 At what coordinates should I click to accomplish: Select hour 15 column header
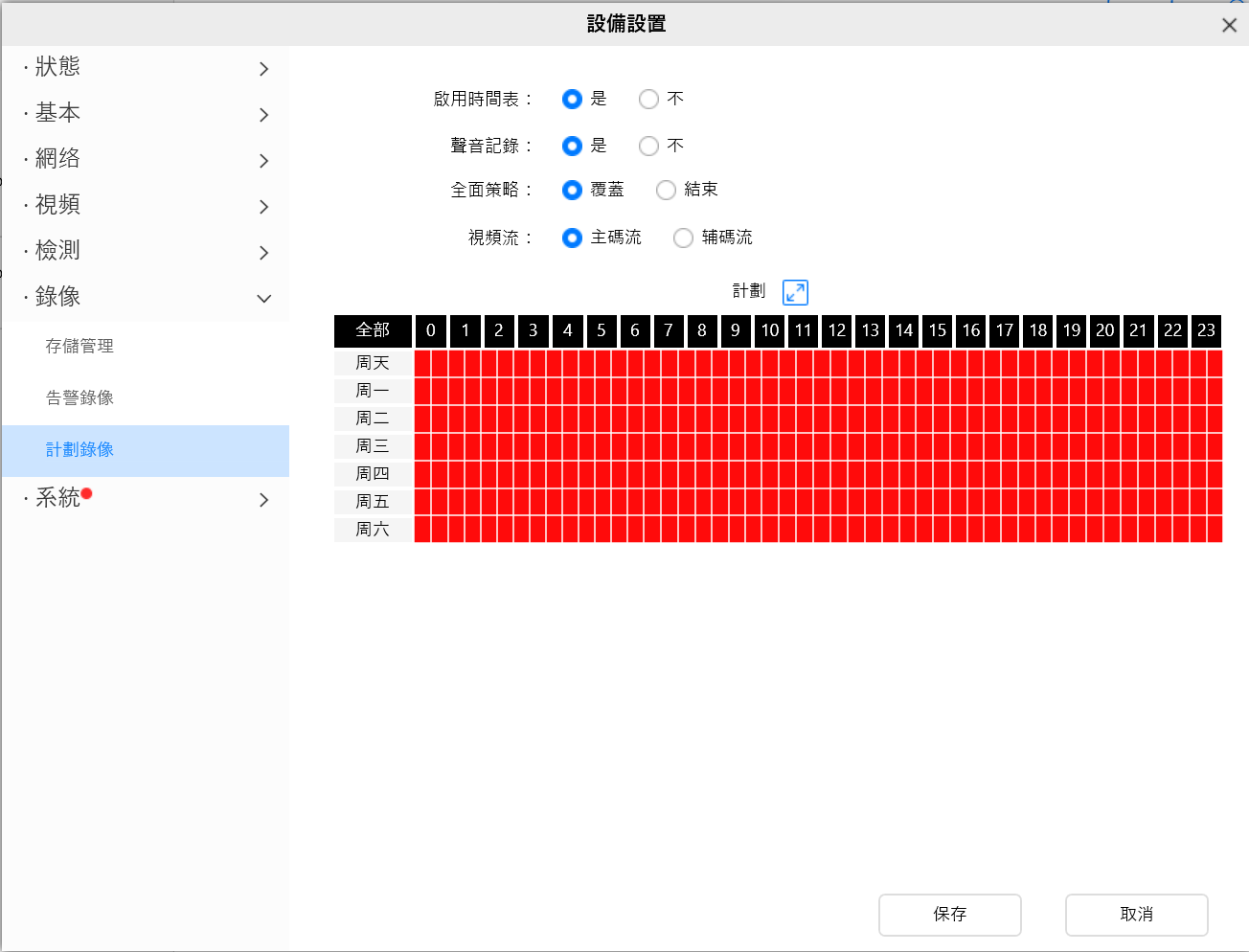938,330
